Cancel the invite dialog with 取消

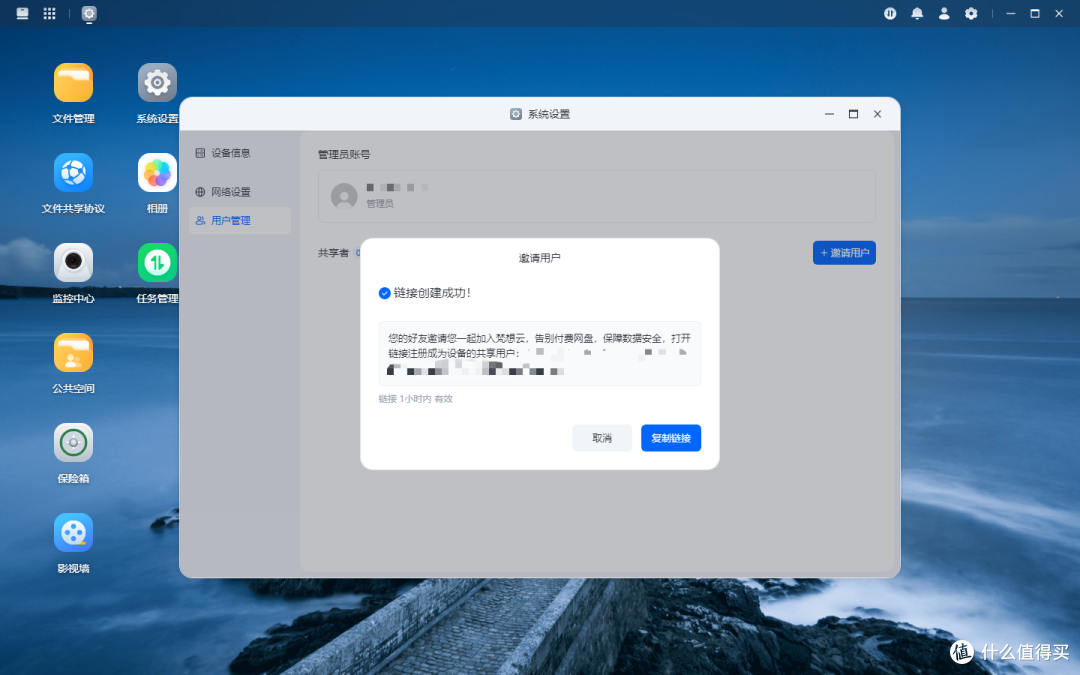tap(602, 438)
